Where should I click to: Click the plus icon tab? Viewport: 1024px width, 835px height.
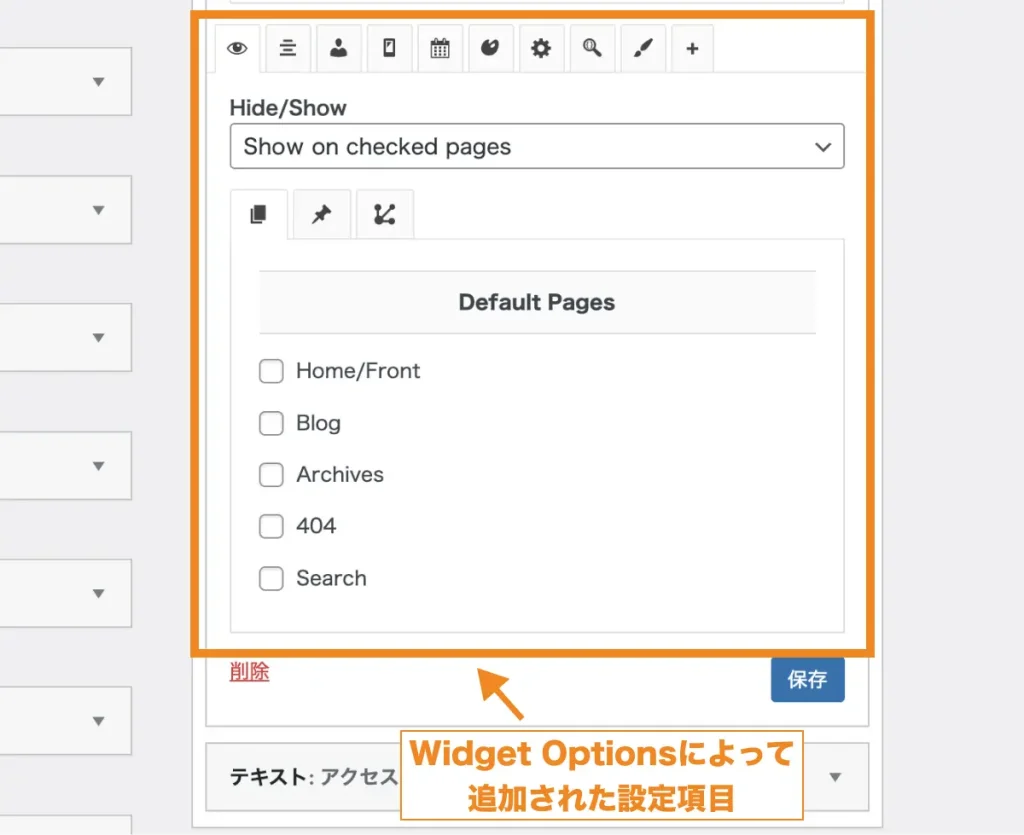(692, 49)
